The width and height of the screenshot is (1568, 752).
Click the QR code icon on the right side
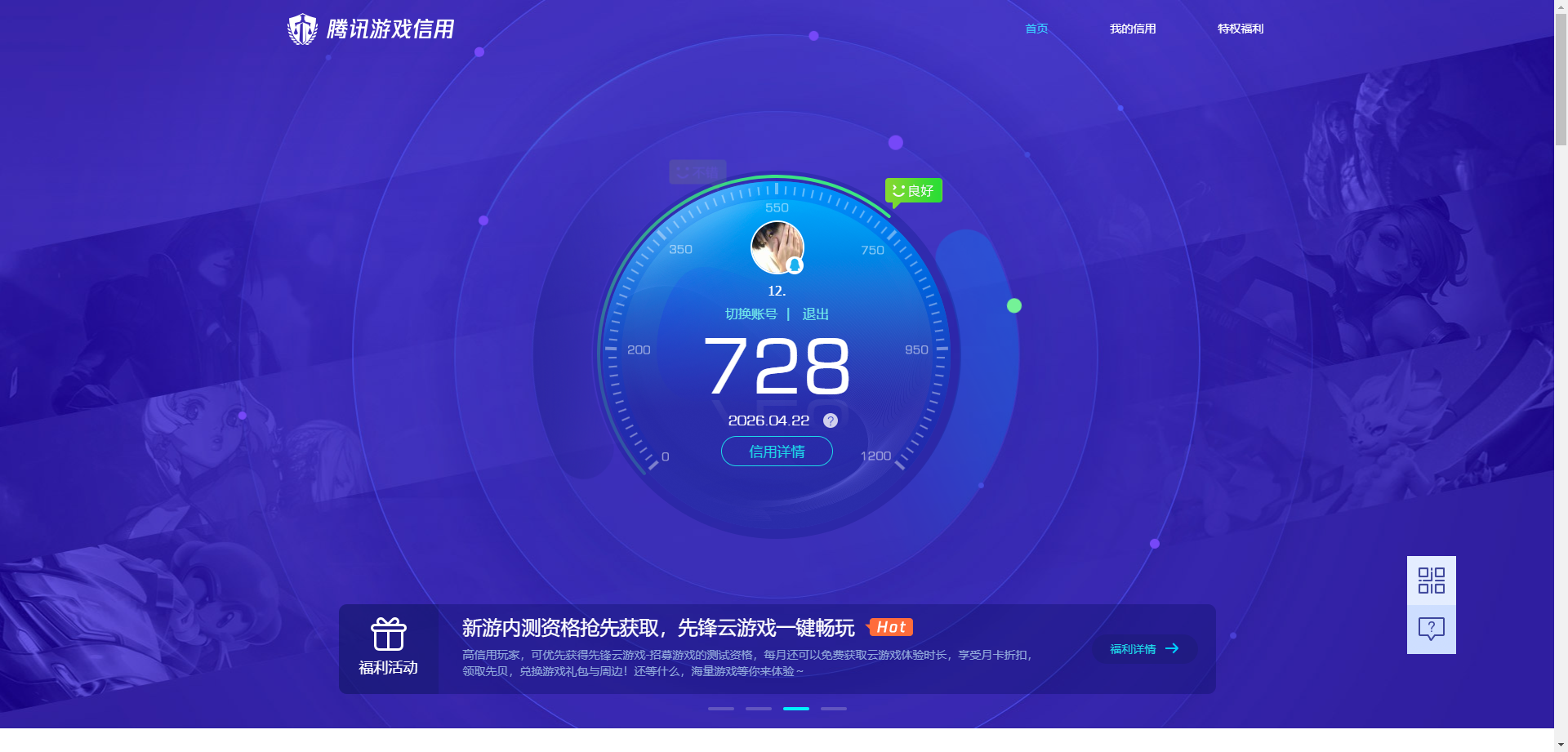[x=1431, y=580]
